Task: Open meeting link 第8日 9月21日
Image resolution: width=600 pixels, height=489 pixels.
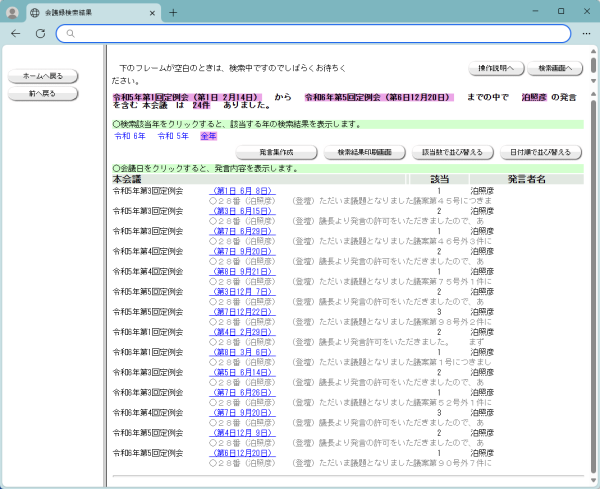Action: [x=242, y=272]
